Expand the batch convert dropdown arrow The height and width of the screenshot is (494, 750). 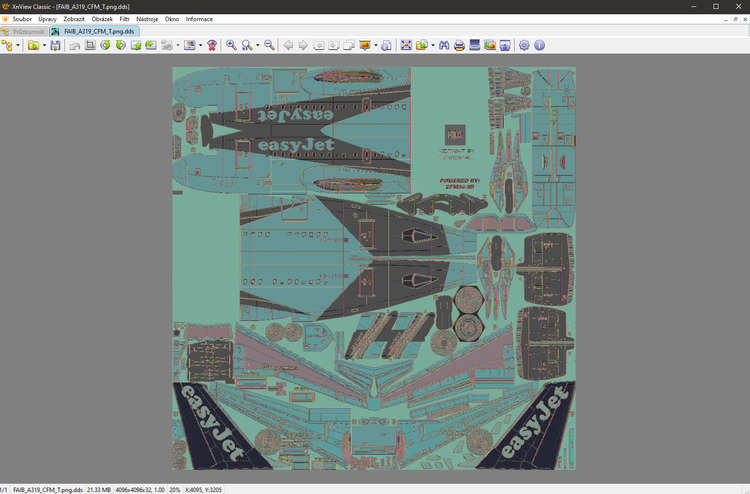point(432,45)
